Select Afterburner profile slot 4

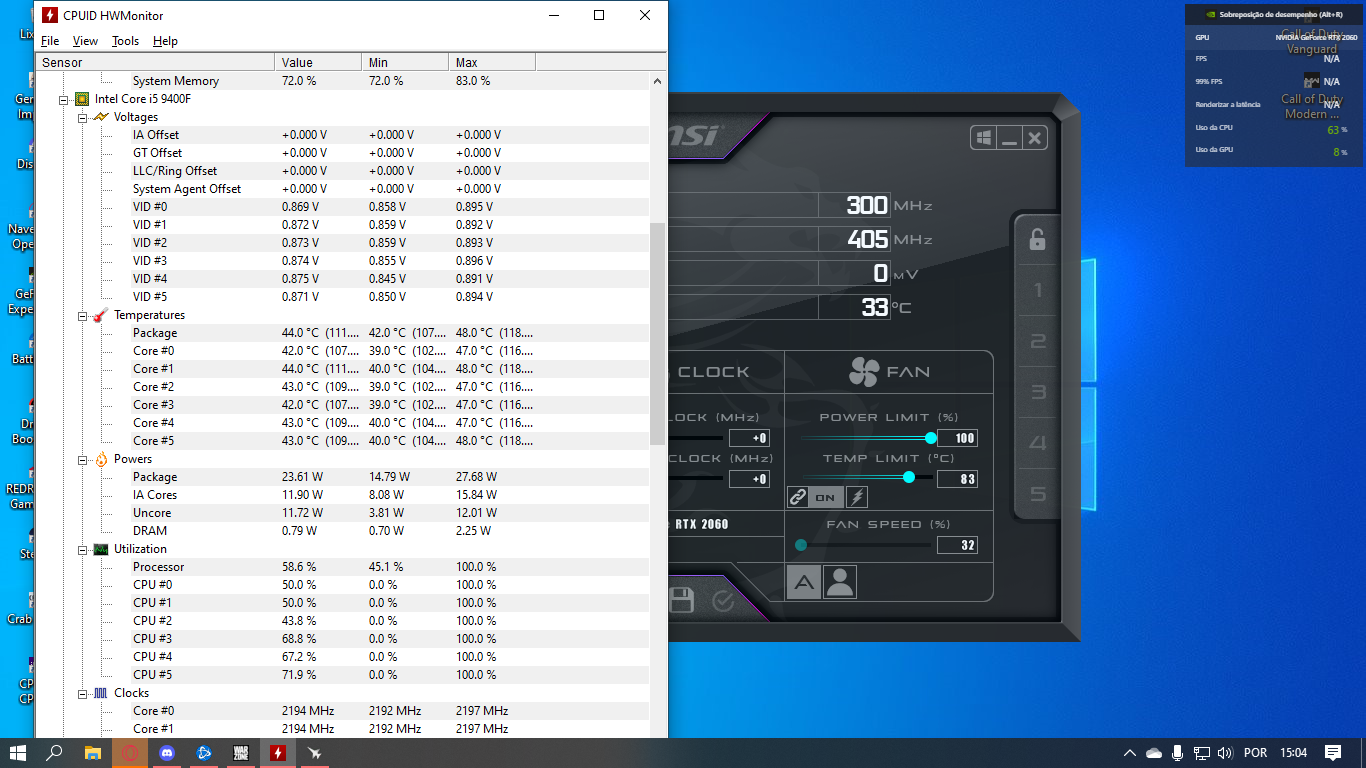(x=1038, y=443)
